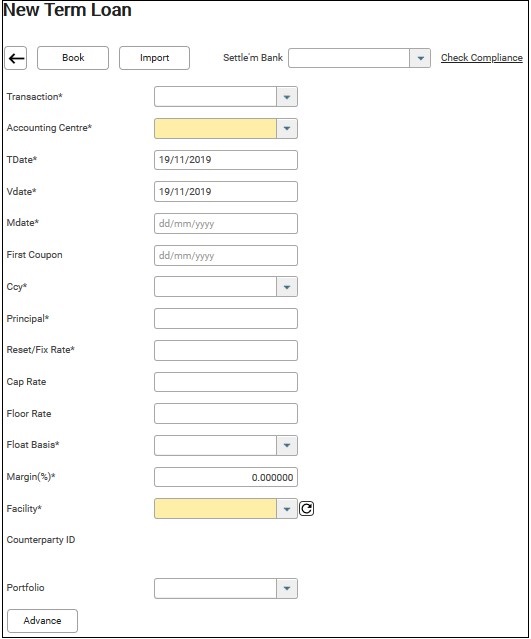
Task: Expand the Facility dropdown arrow
Action: 287,509
